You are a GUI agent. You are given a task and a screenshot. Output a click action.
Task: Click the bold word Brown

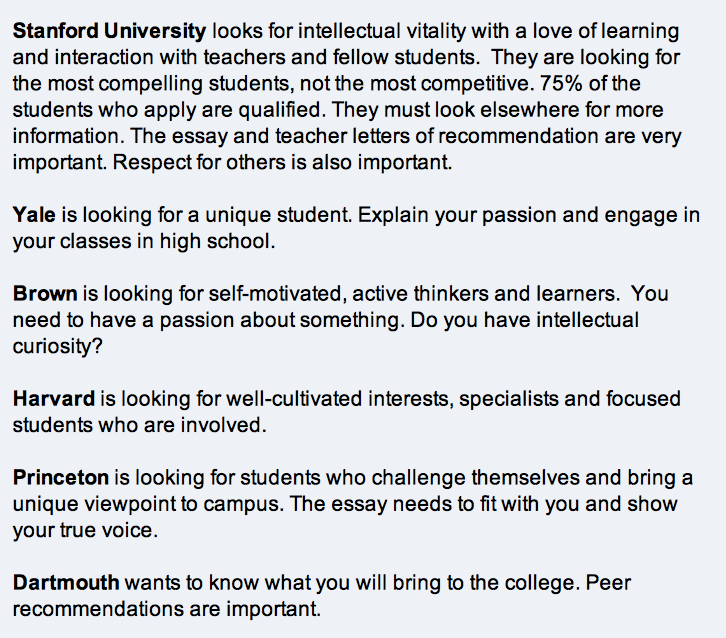(x=45, y=294)
